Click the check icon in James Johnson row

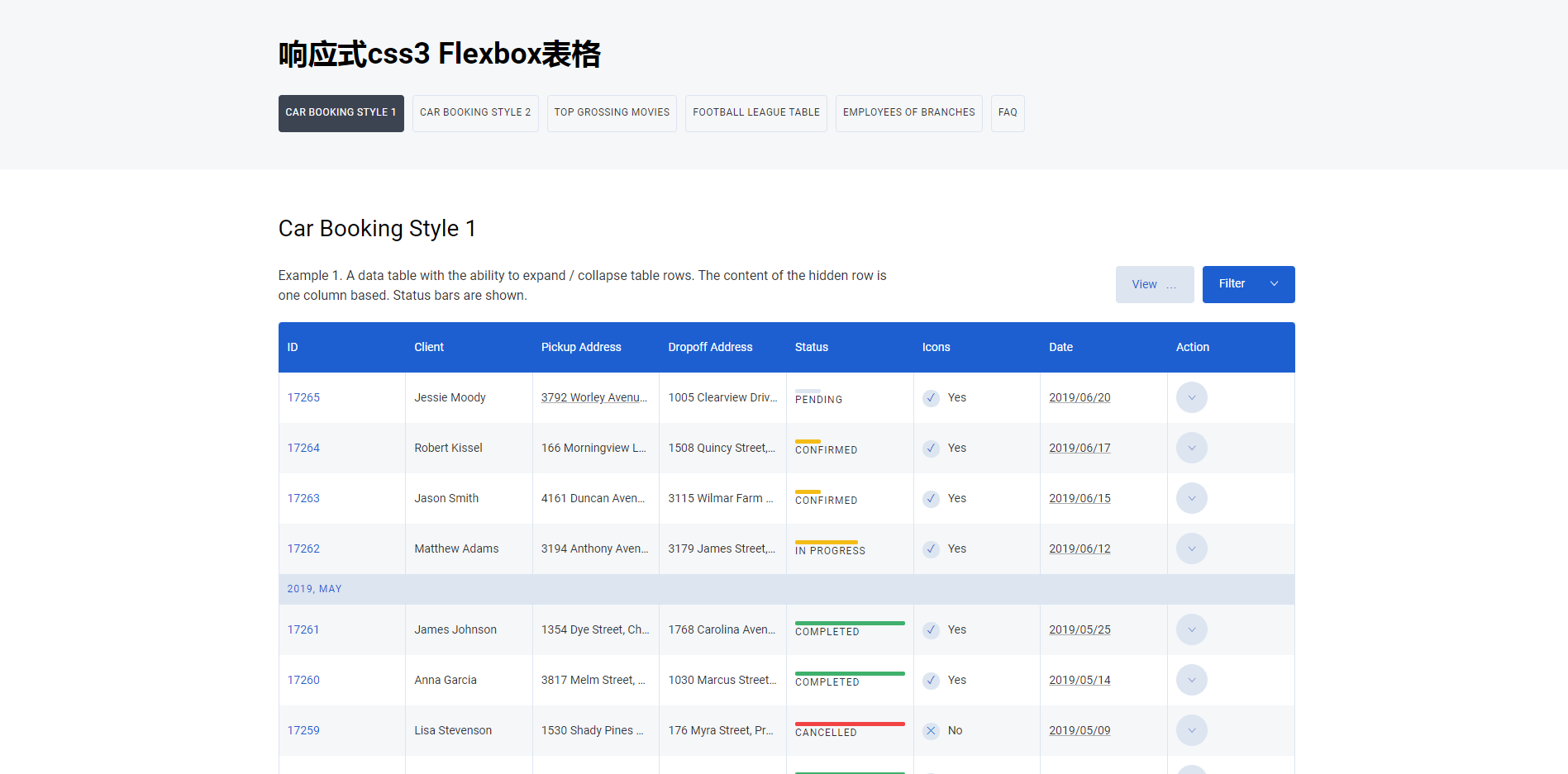click(931, 630)
